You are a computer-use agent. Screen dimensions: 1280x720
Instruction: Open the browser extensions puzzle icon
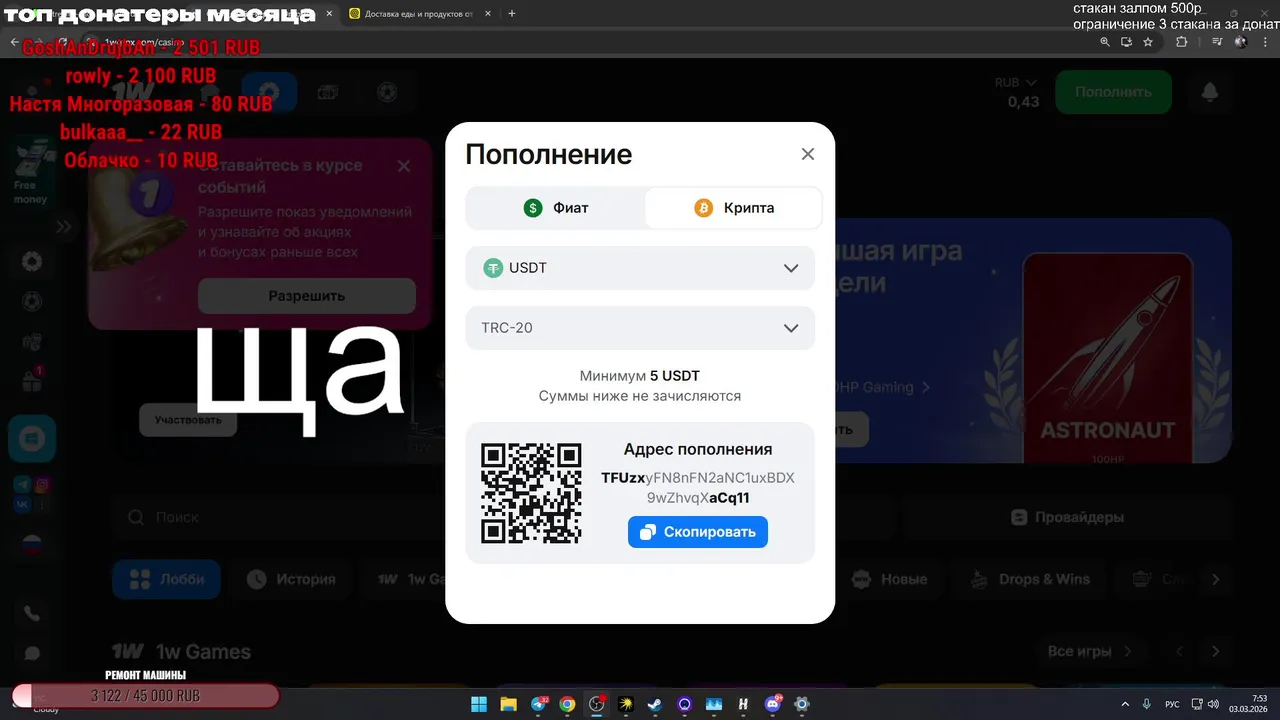click(x=1182, y=42)
